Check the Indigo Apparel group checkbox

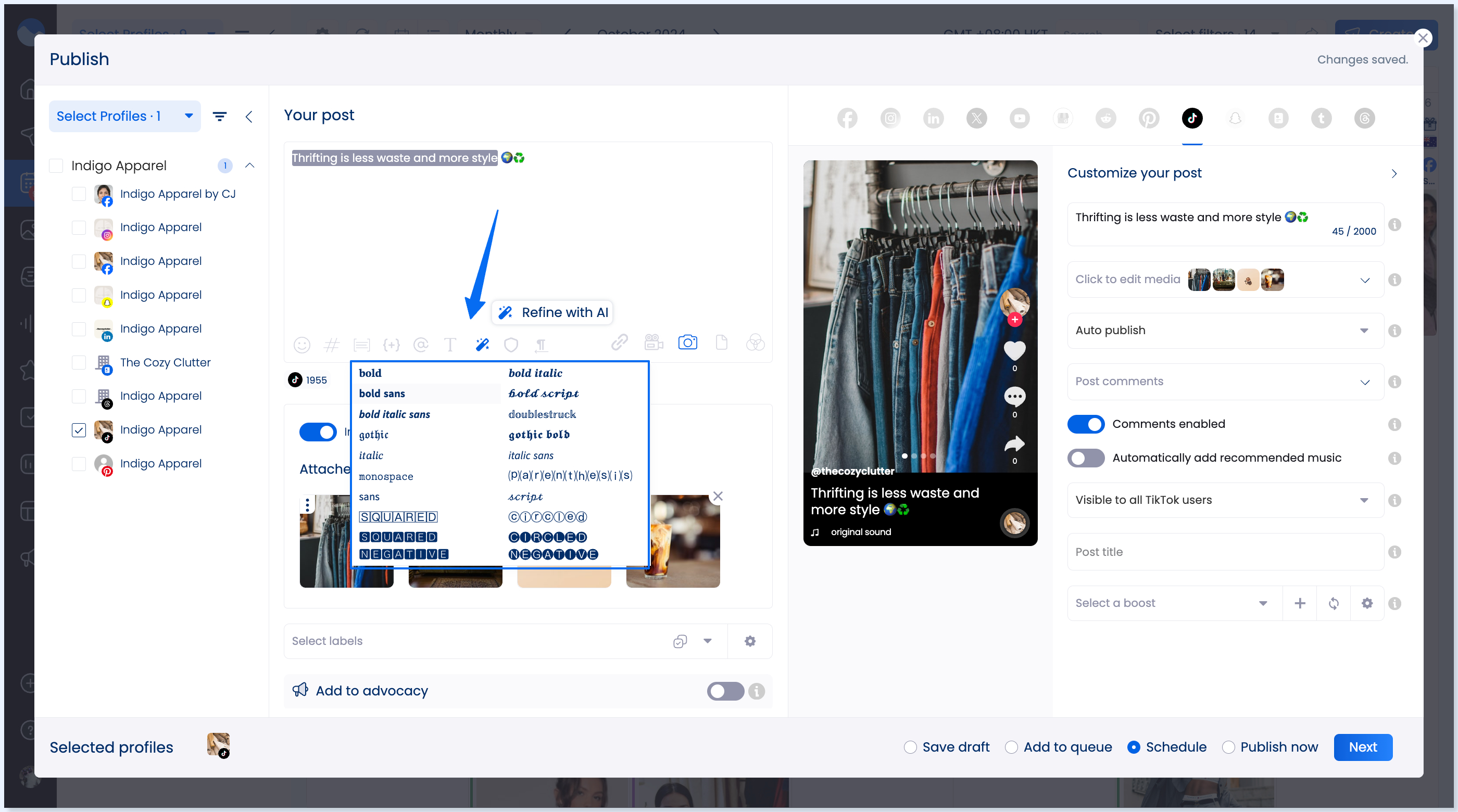pos(56,166)
